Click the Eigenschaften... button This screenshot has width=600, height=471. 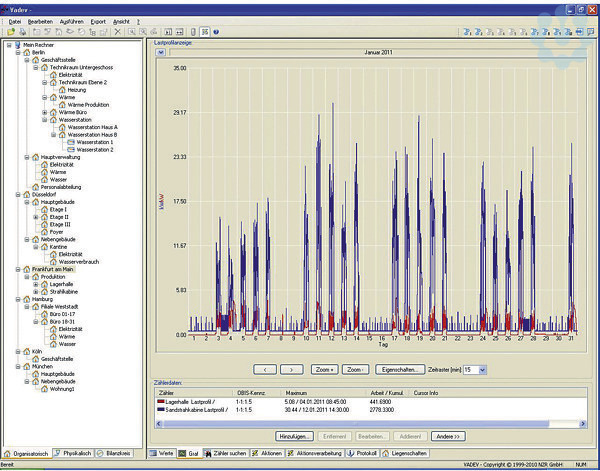[398, 369]
